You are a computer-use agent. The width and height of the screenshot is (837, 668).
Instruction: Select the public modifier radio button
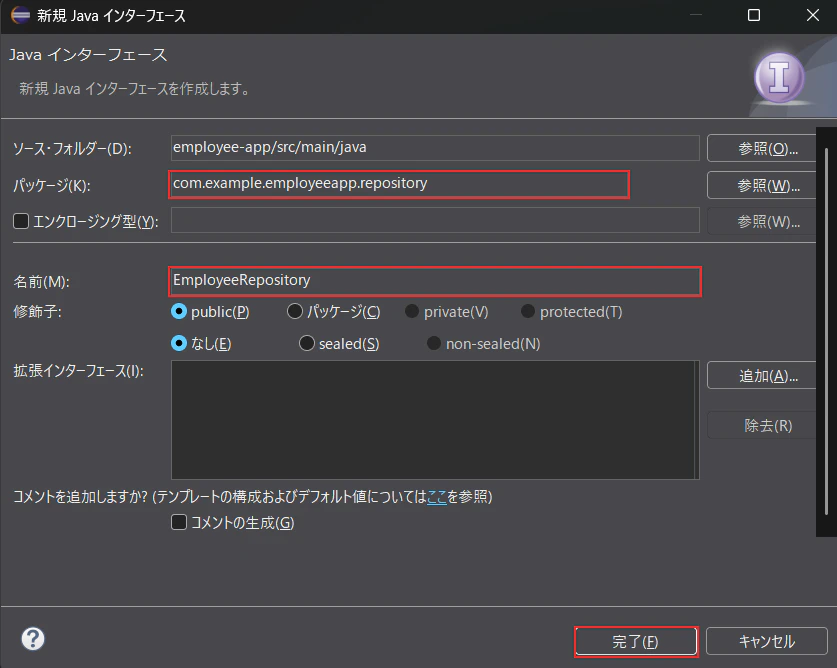(x=179, y=311)
